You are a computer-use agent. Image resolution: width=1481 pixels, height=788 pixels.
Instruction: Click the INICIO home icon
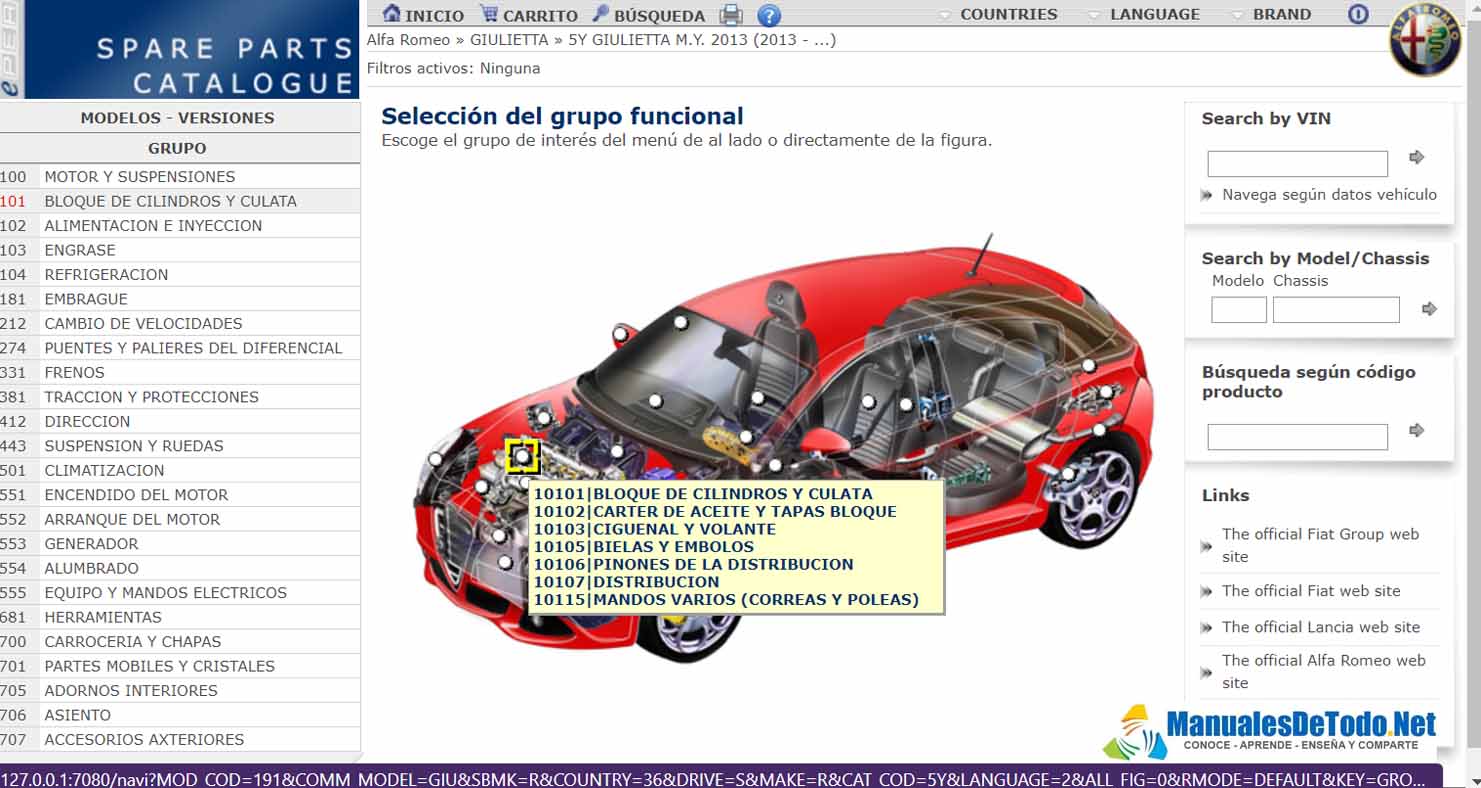point(392,14)
